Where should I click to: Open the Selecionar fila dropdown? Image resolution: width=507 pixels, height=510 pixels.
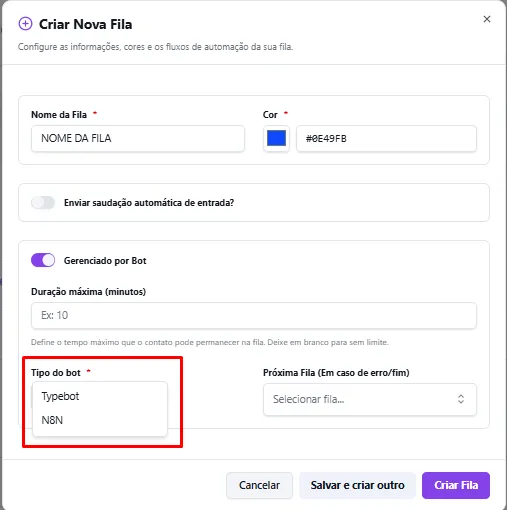tap(370, 399)
